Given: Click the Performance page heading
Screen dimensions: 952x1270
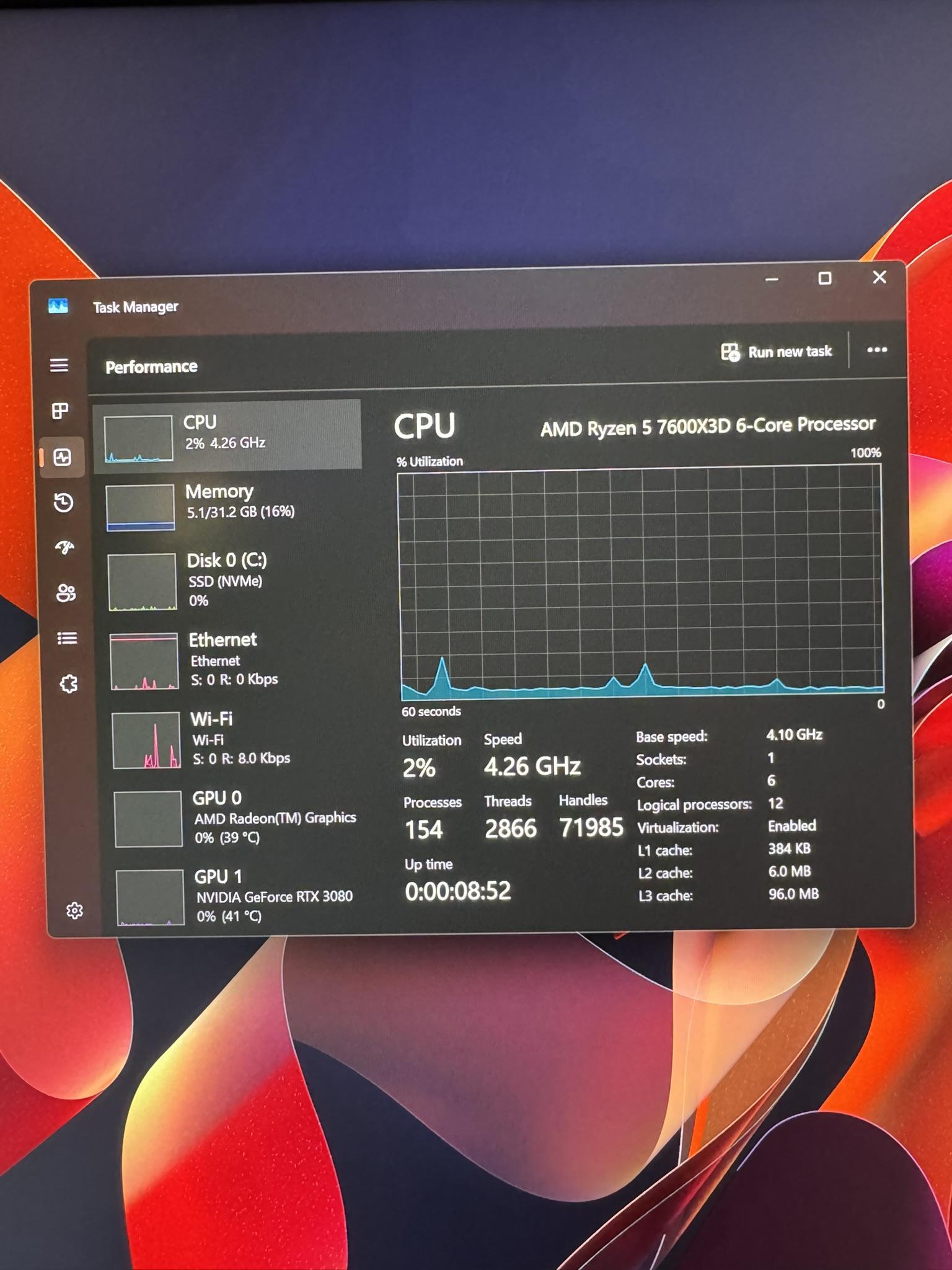Looking at the screenshot, I should [x=151, y=367].
